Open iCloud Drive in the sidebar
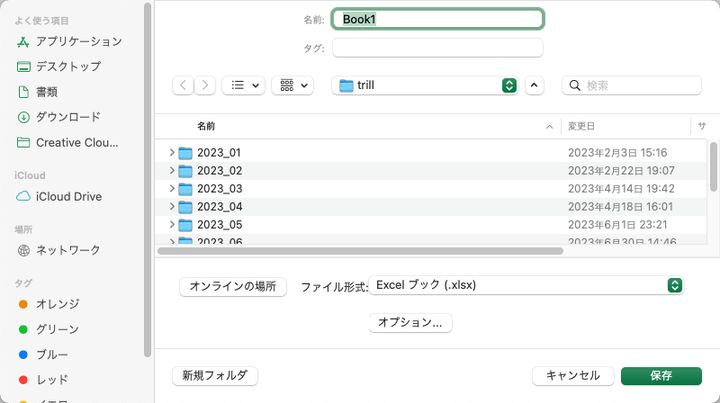720x403 pixels. coord(68,197)
